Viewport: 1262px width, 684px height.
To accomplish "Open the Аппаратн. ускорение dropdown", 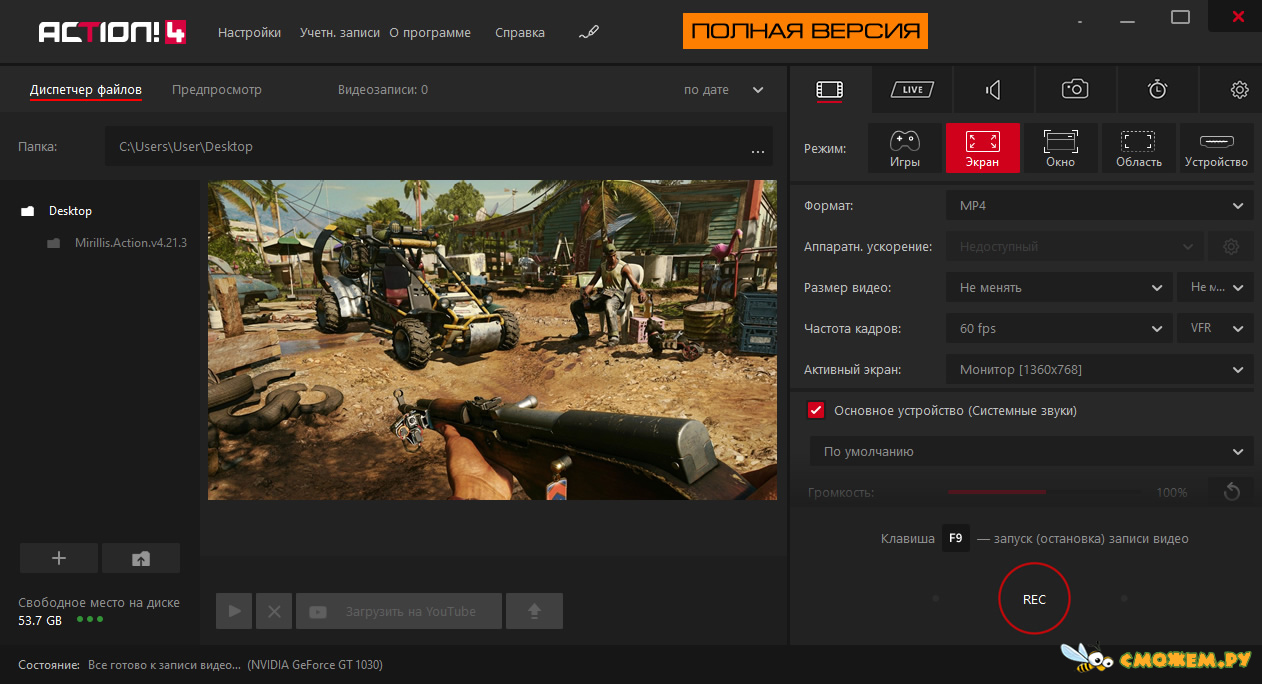I will click(1074, 247).
